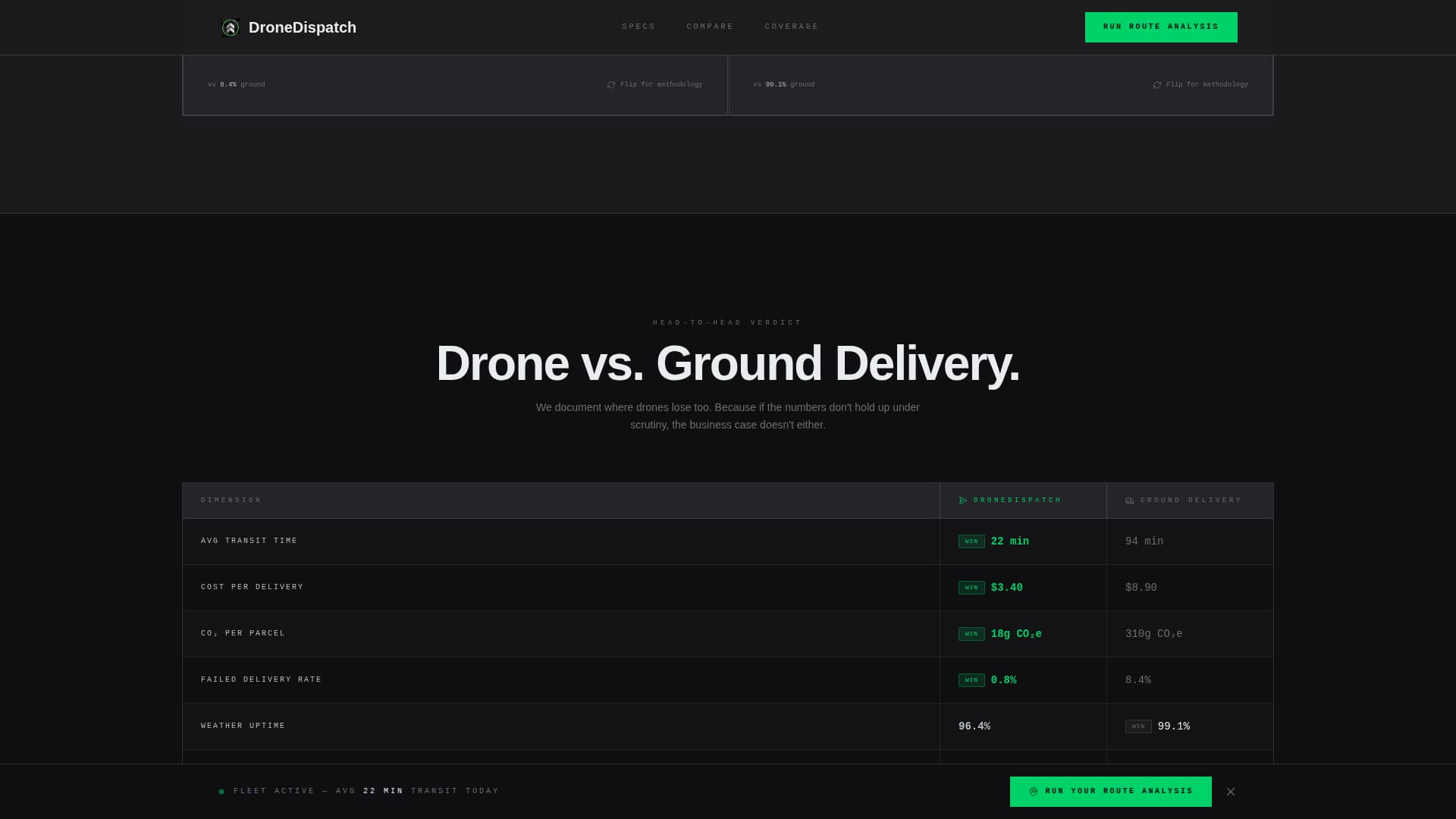This screenshot has width=1456, height=819.
Task: Click the $8.90 ground cost value
Action: (1141, 588)
